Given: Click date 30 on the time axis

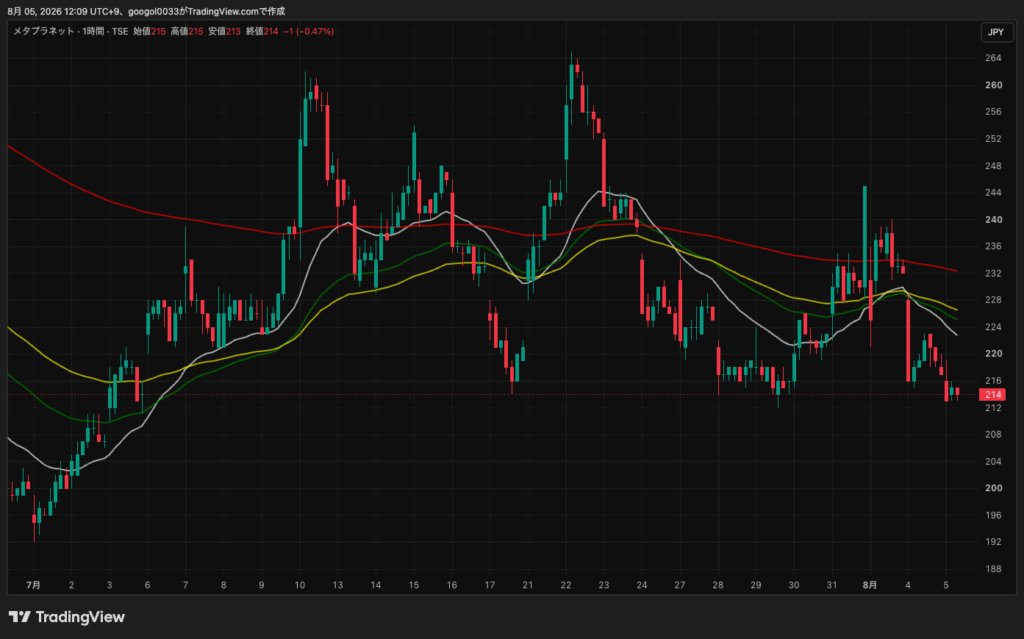Looking at the screenshot, I should [793, 585].
